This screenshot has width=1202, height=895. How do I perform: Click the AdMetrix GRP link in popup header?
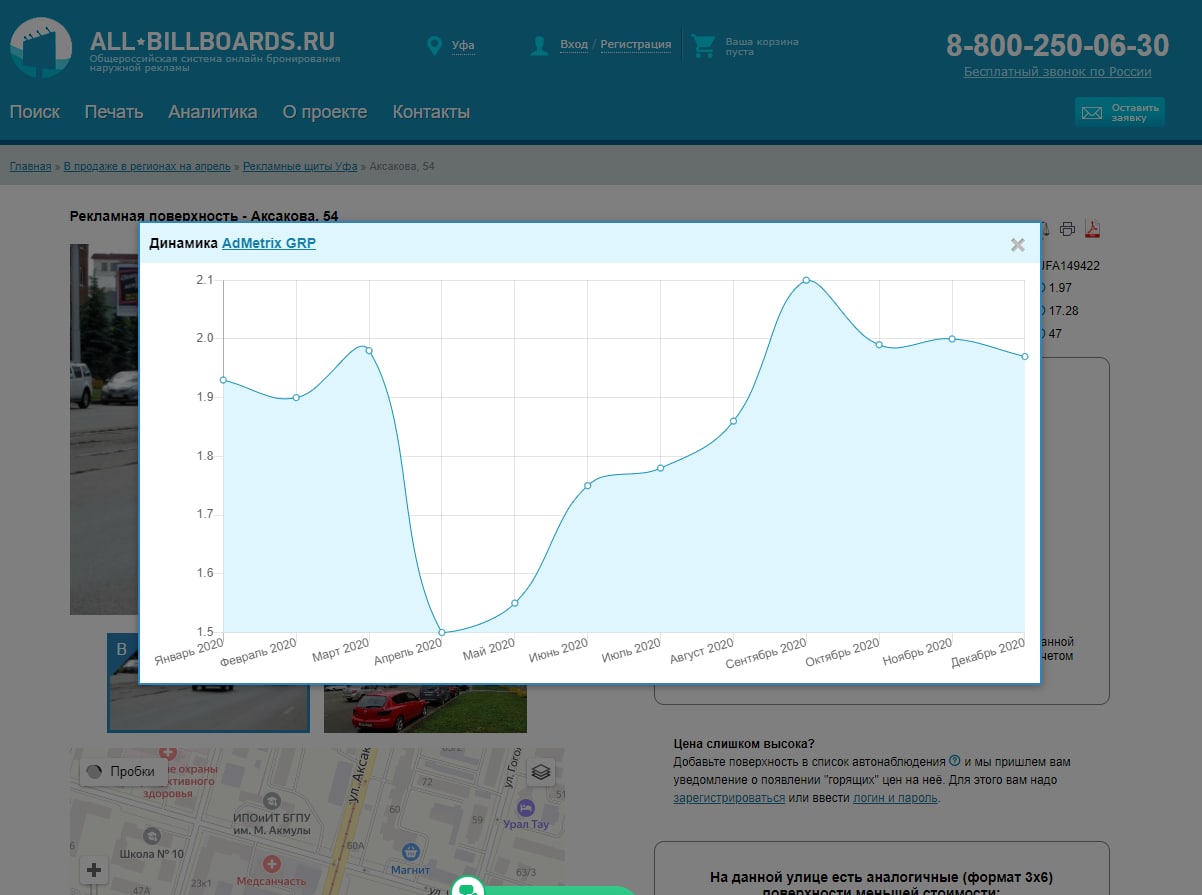[x=269, y=243]
